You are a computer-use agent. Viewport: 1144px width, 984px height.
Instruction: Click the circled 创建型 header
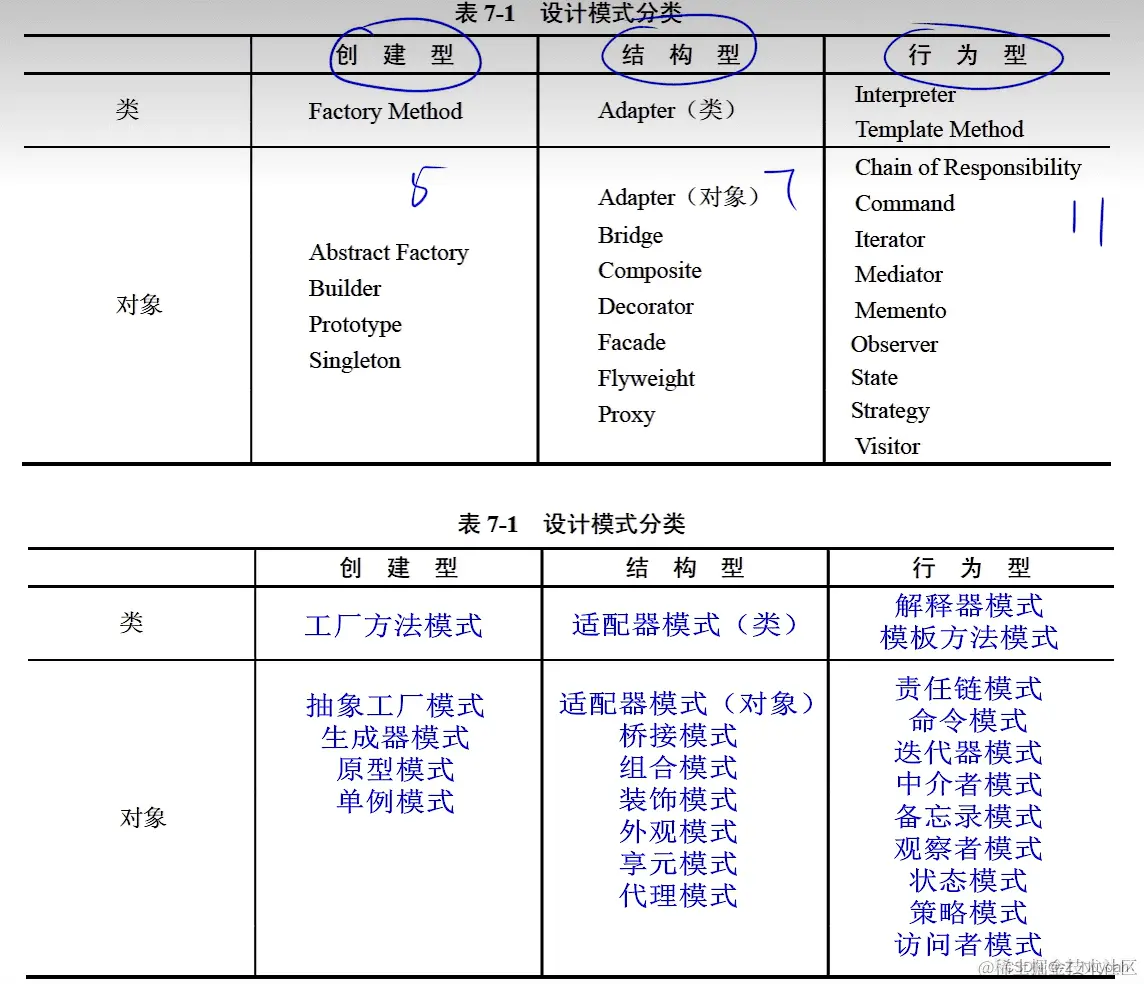pos(404,55)
